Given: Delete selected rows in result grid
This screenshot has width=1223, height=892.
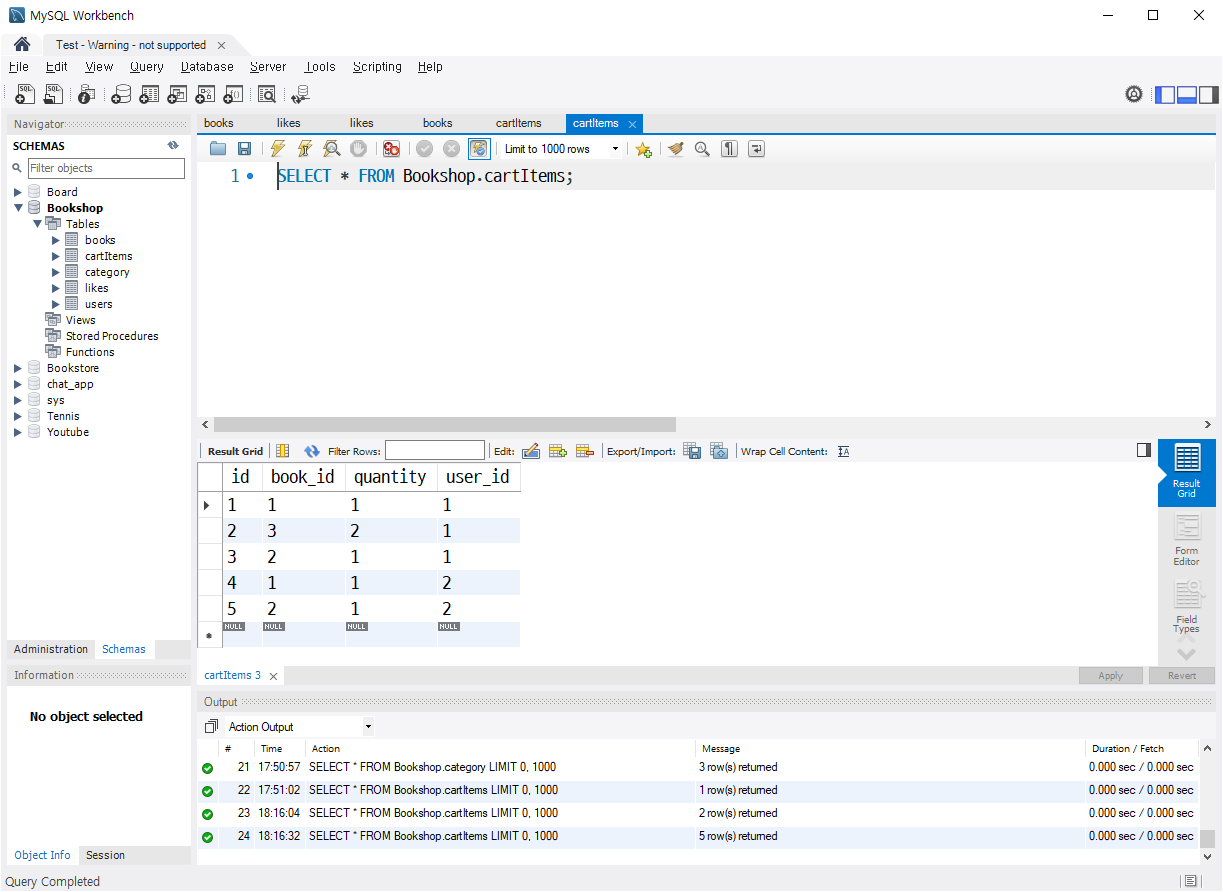Looking at the screenshot, I should tap(585, 451).
